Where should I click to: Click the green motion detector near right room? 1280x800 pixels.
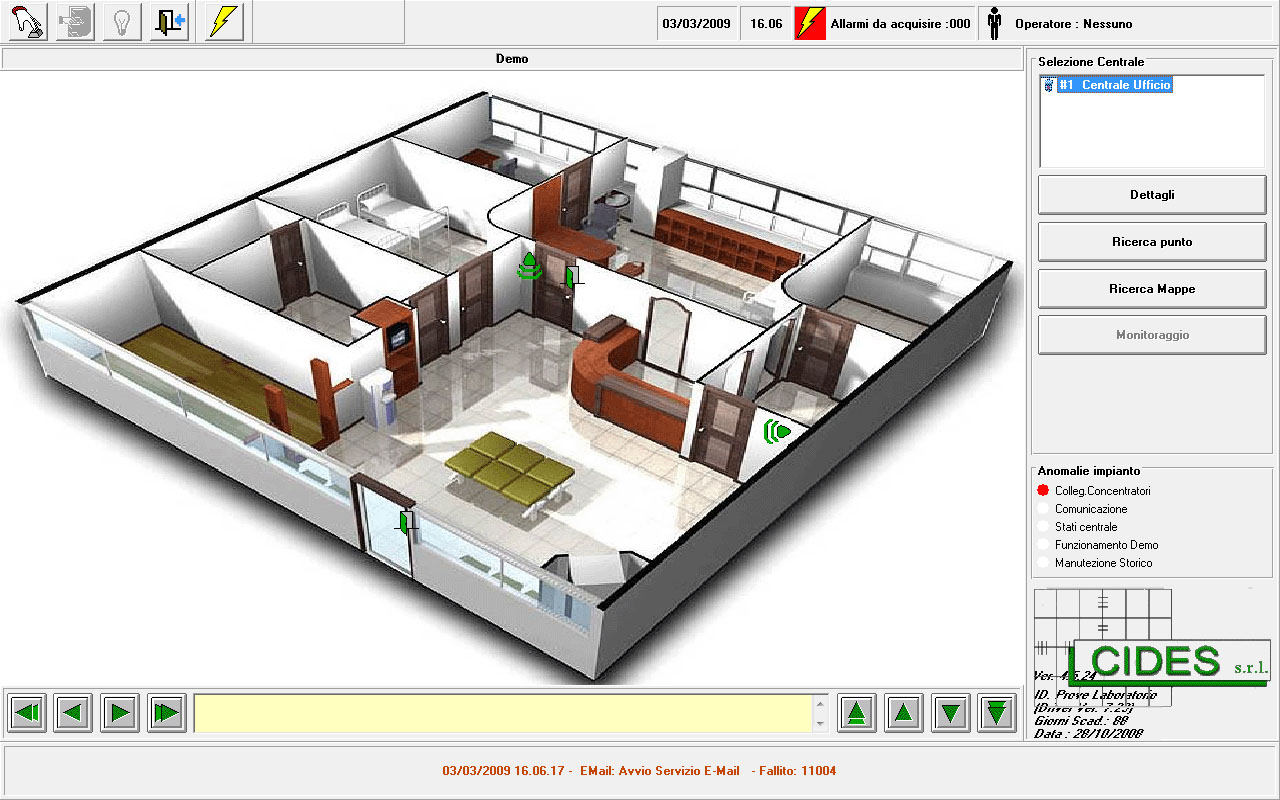pyautogui.click(x=777, y=431)
